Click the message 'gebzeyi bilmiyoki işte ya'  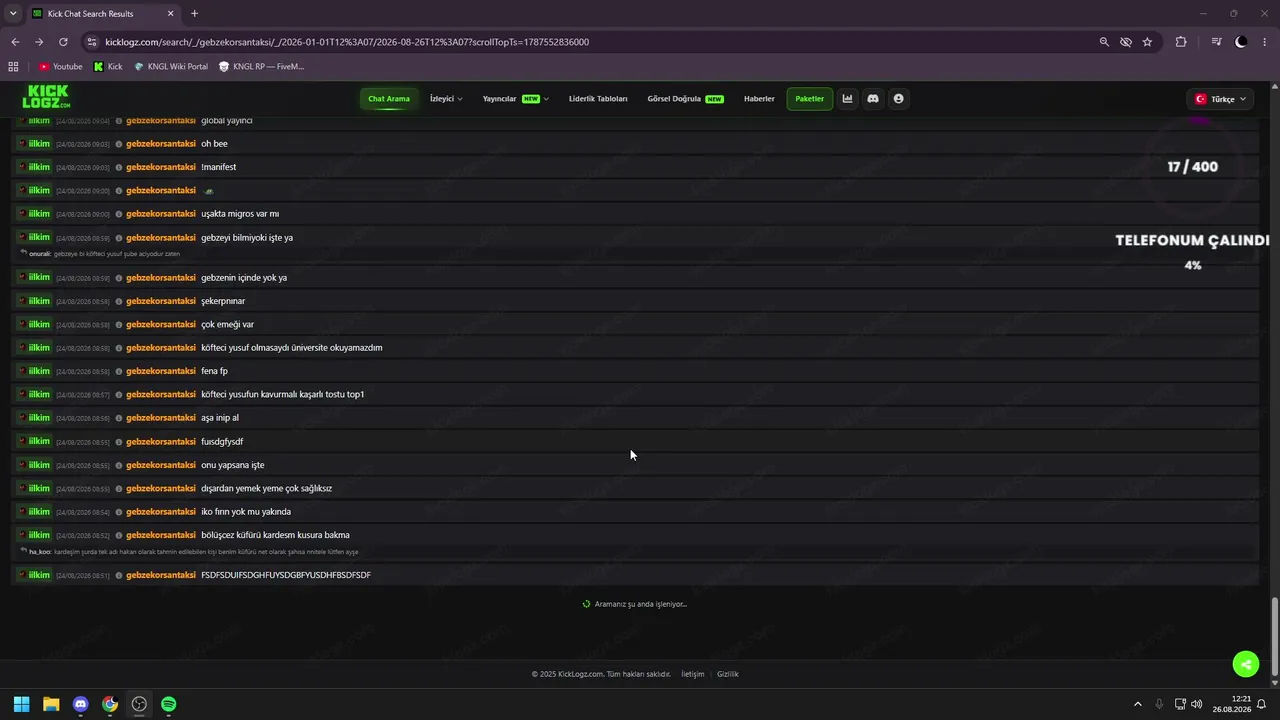click(x=247, y=238)
